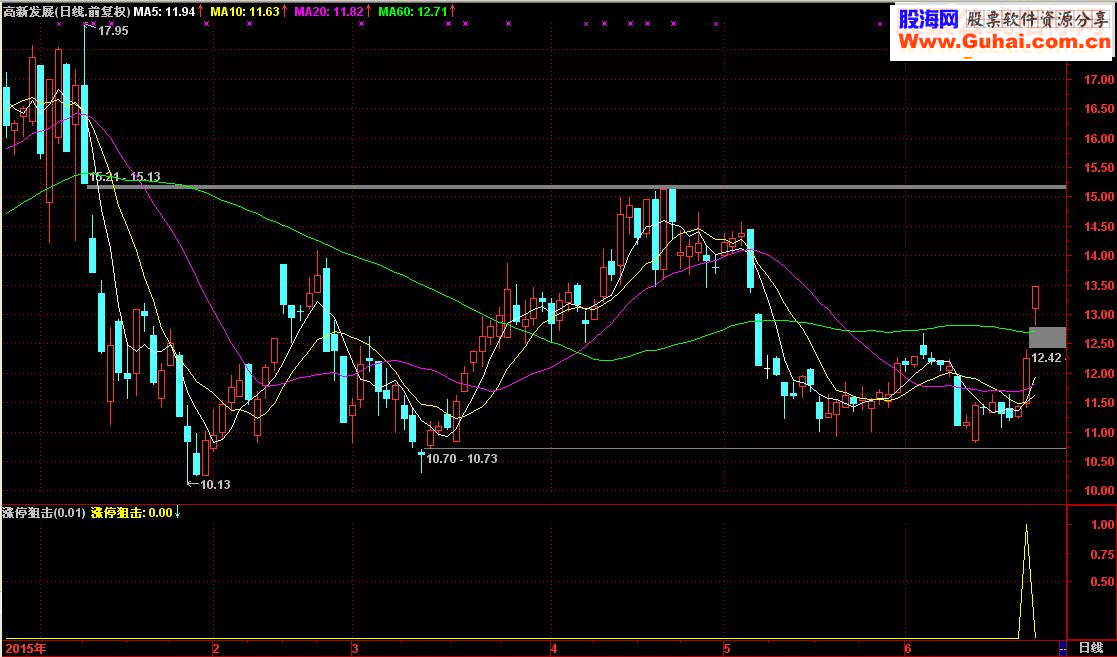The height and width of the screenshot is (657, 1117).
Task: Select the MA5: 11.94 indicator label
Action: 165,11
